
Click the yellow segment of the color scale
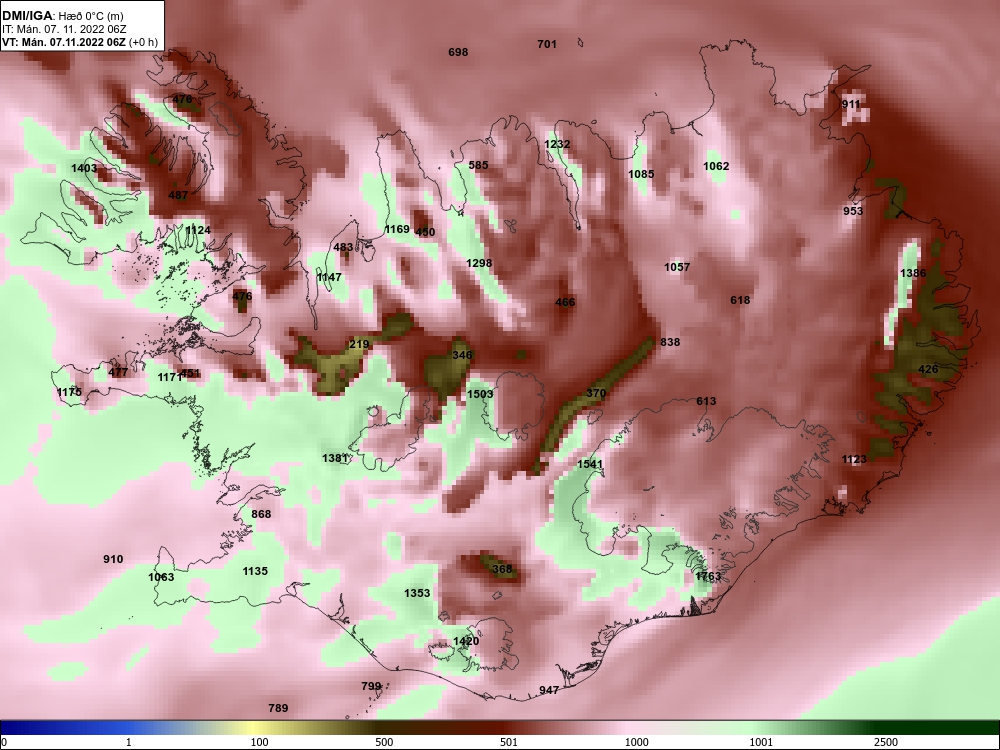pos(255,728)
